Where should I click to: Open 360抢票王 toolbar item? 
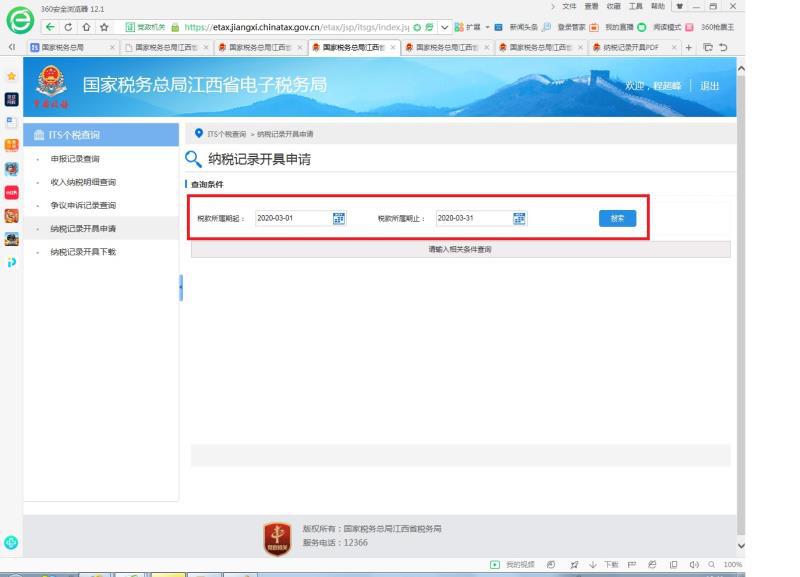717,27
